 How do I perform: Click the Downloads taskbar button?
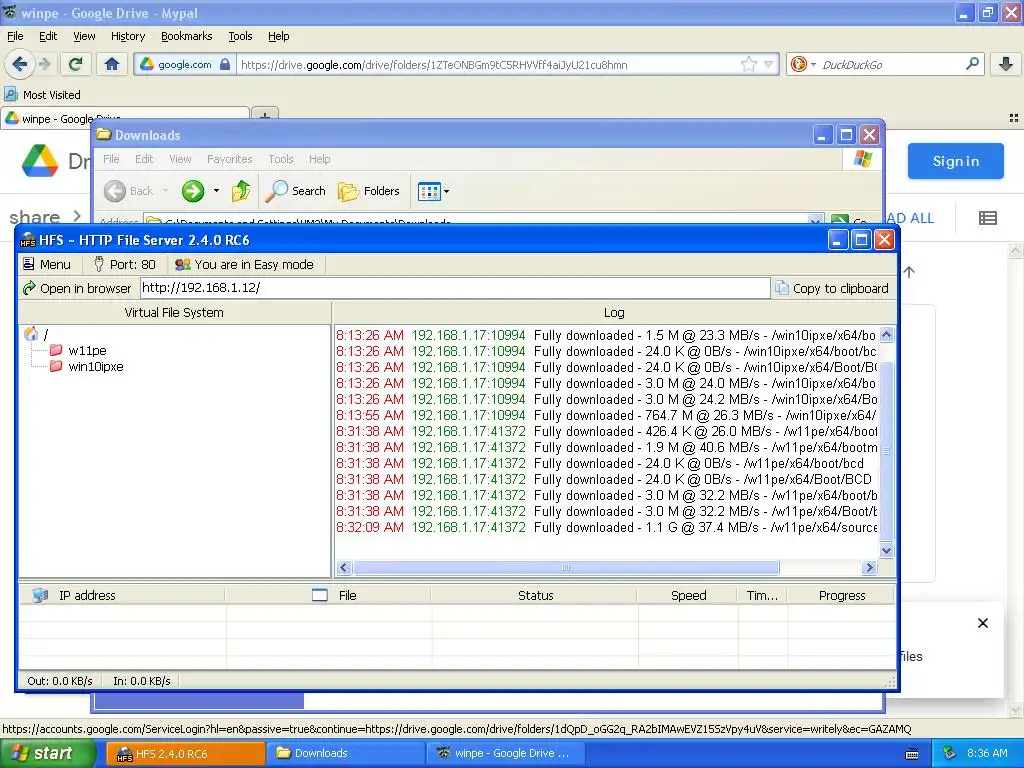[345, 753]
